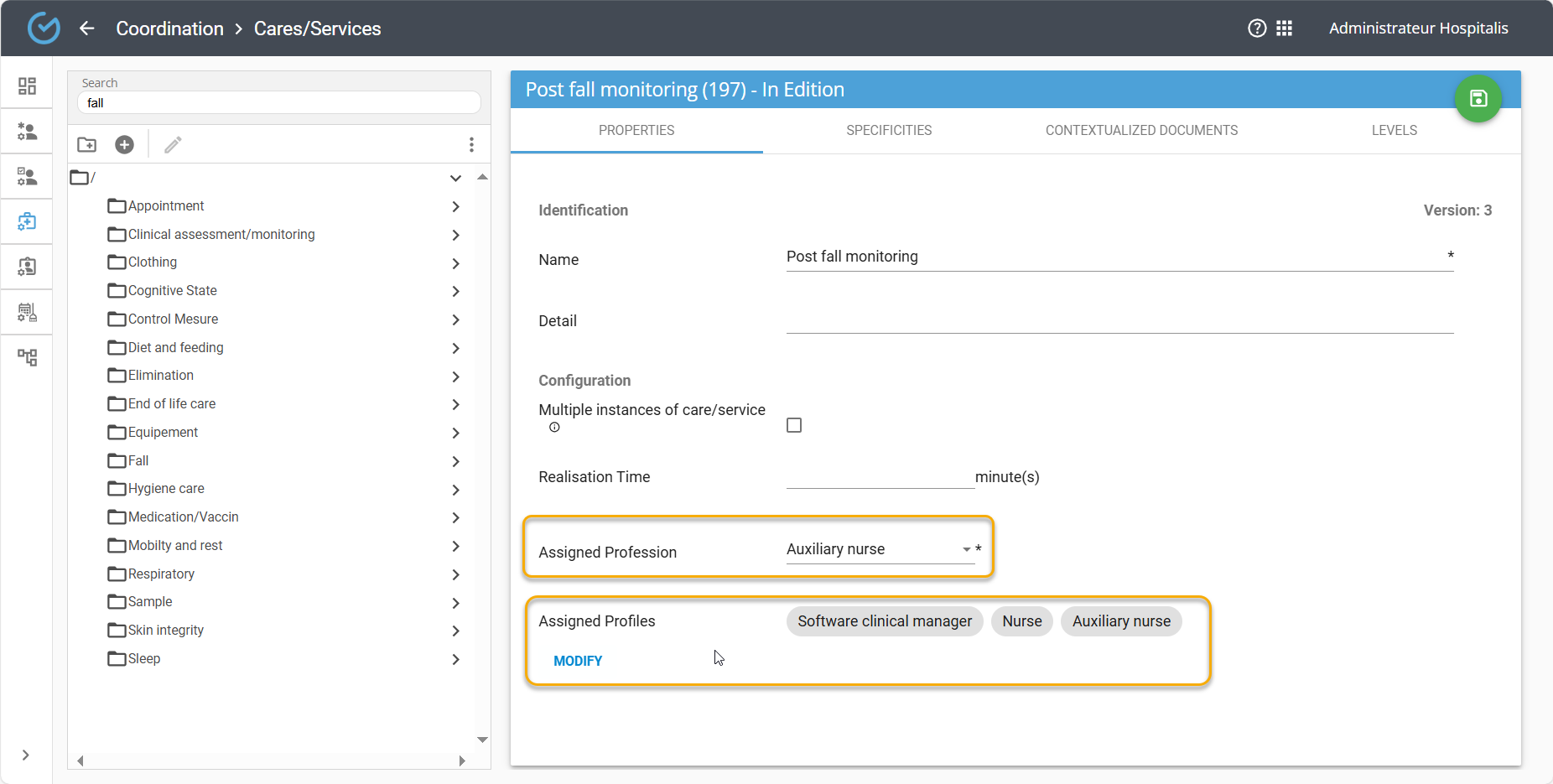Image resolution: width=1553 pixels, height=784 pixels.
Task: Collapse the root folder tree
Action: point(455,178)
